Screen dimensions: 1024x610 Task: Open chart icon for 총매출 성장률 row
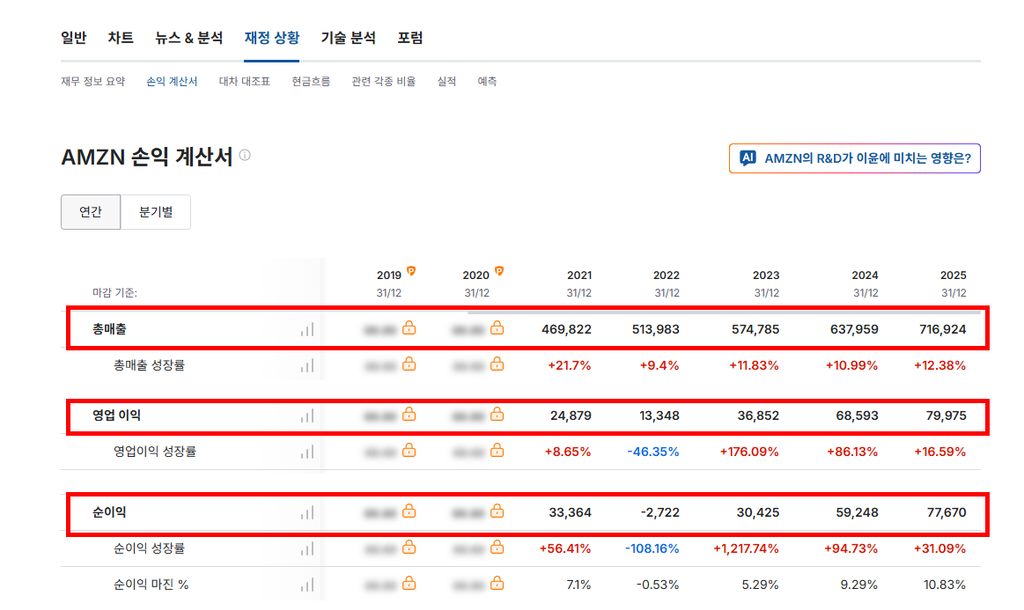click(307, 366)
